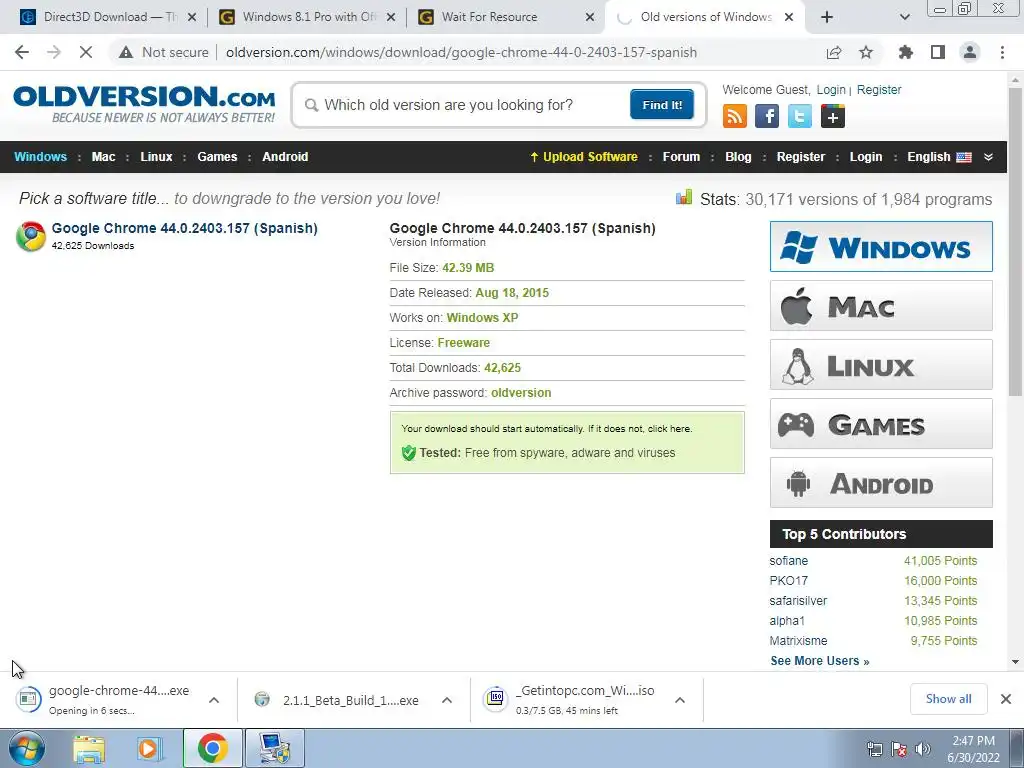Open the Forum nav link

coord(681,157)
